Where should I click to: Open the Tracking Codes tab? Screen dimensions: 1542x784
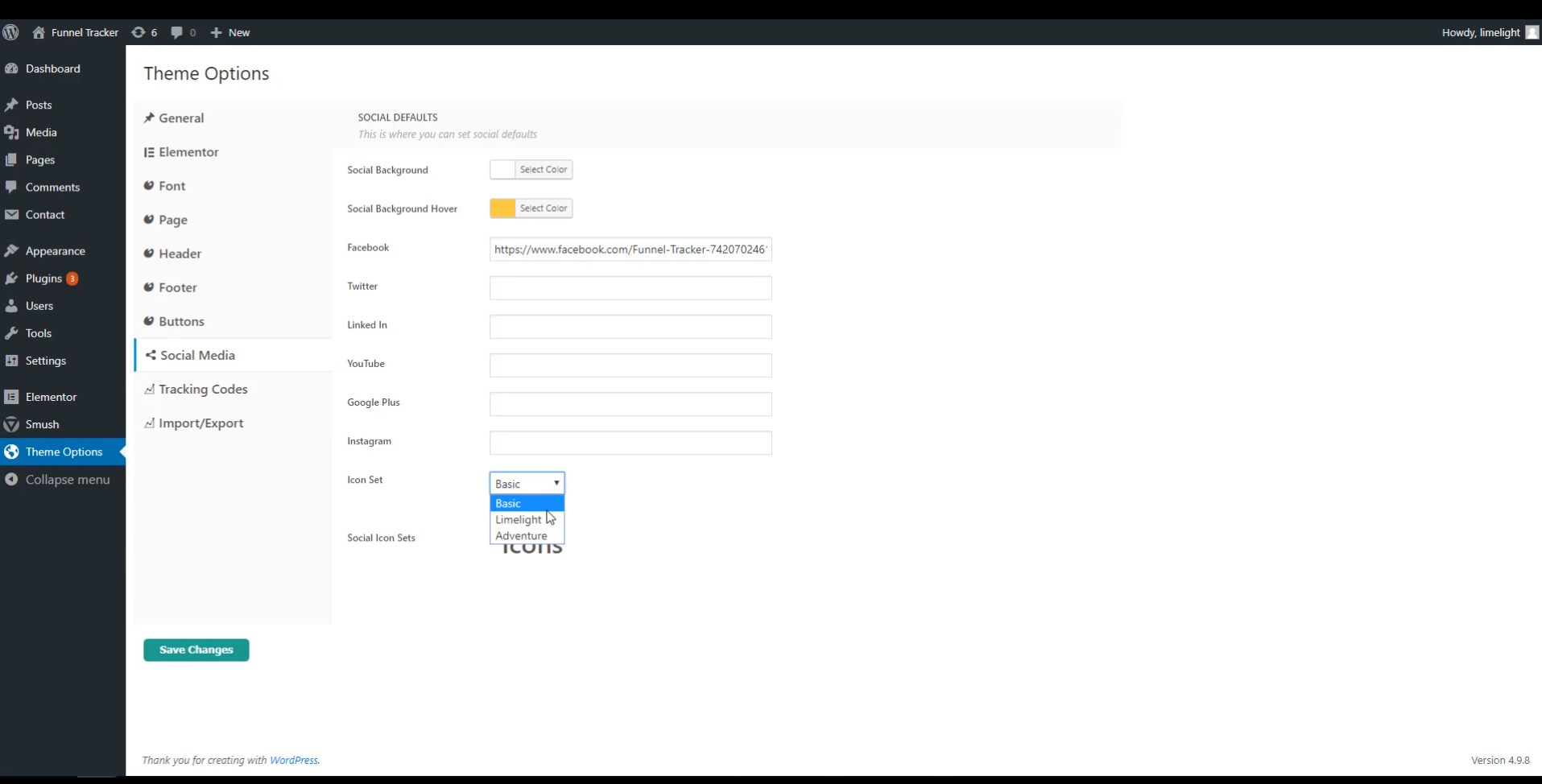(203, 390)
